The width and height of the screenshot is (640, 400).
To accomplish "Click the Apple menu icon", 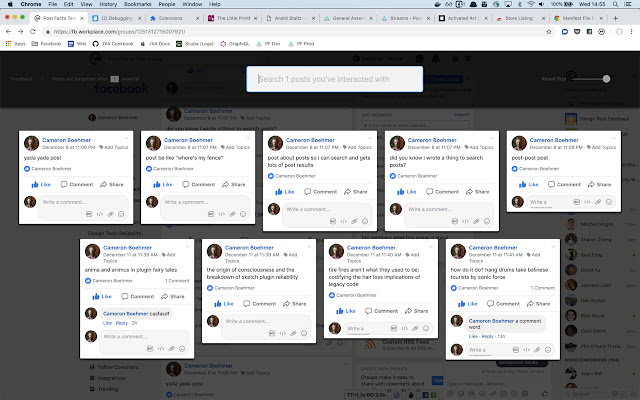I will [x=10, y=4].
